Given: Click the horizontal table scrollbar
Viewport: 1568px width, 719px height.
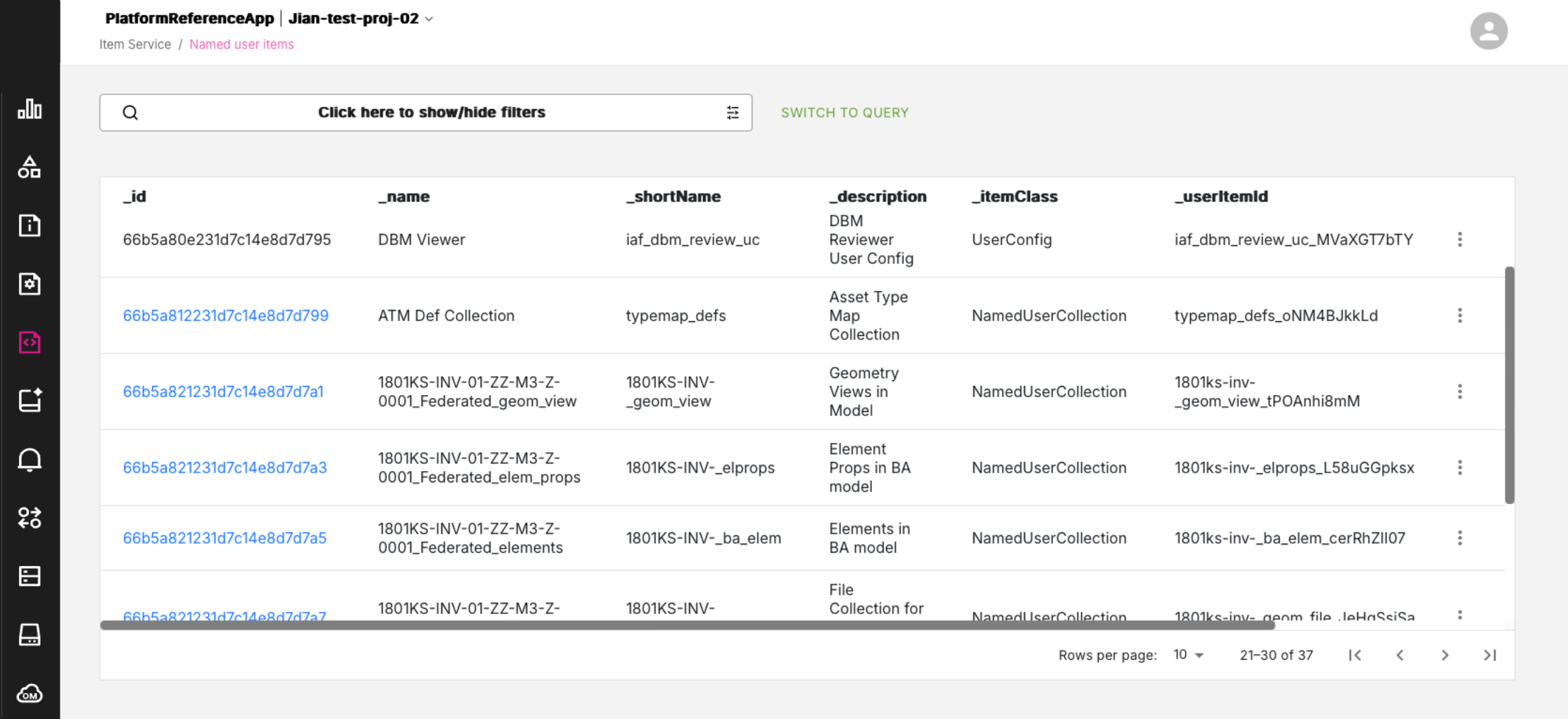Looking at the screenshot, I should pos(688,625).
